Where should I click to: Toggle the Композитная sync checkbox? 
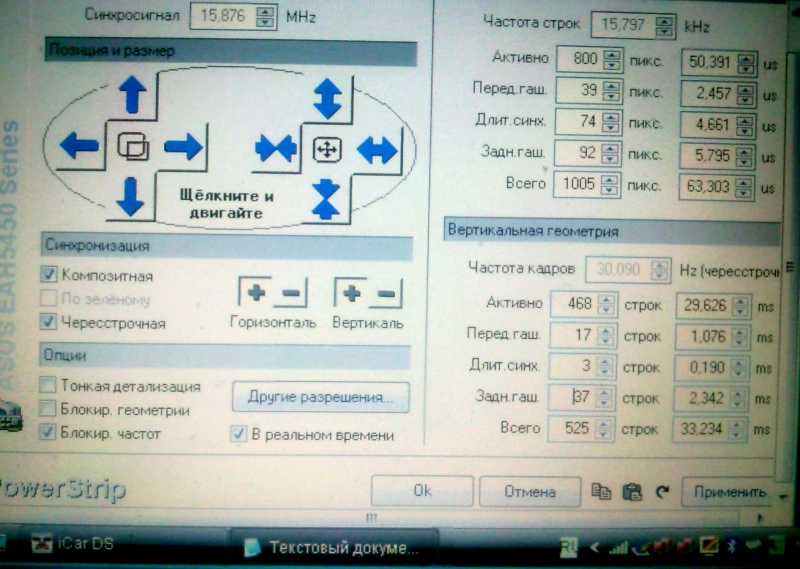coord(48,275)
